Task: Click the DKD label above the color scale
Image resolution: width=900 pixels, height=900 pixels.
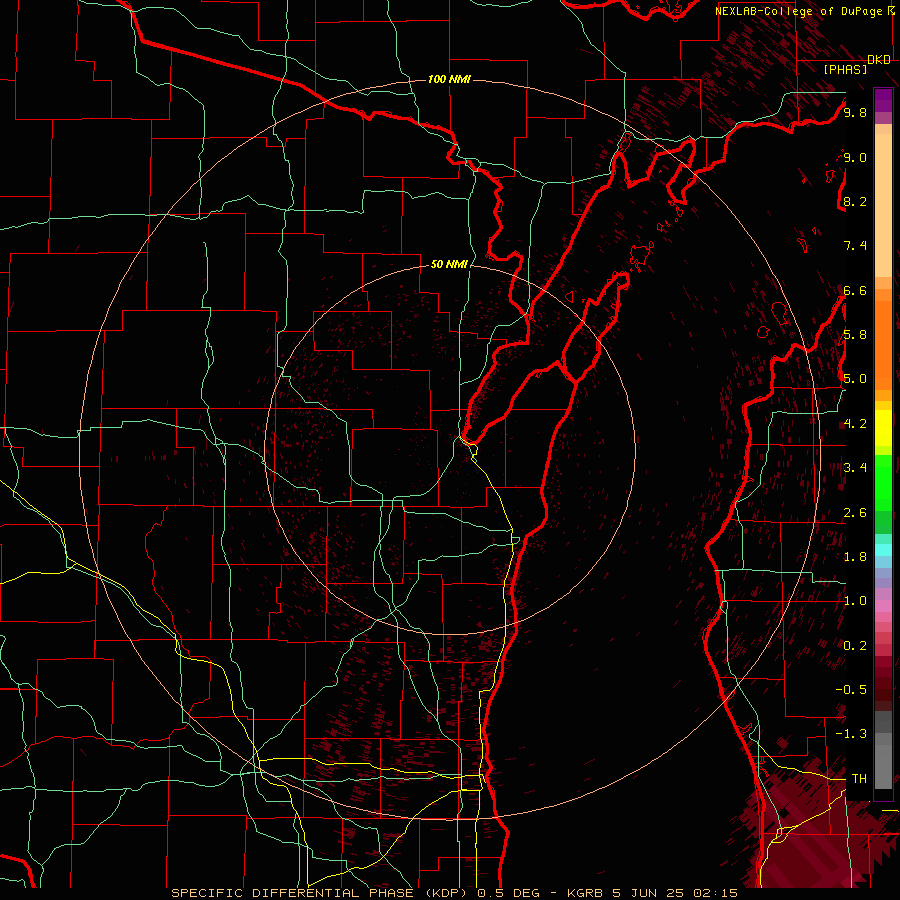Action: [x=879, y=60]
